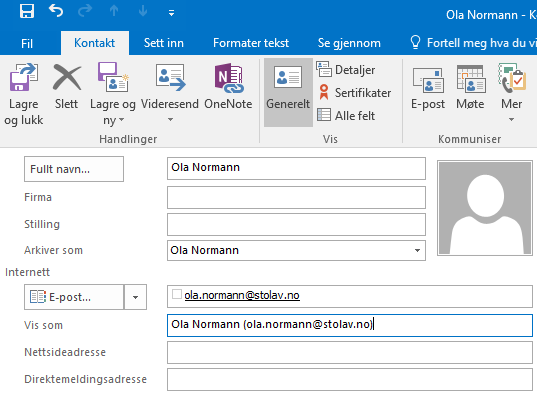This screenshot has height=395, width=537.
Task: Open the Lagre og ny dropdown arrow
Action: (x=121, y=120)
